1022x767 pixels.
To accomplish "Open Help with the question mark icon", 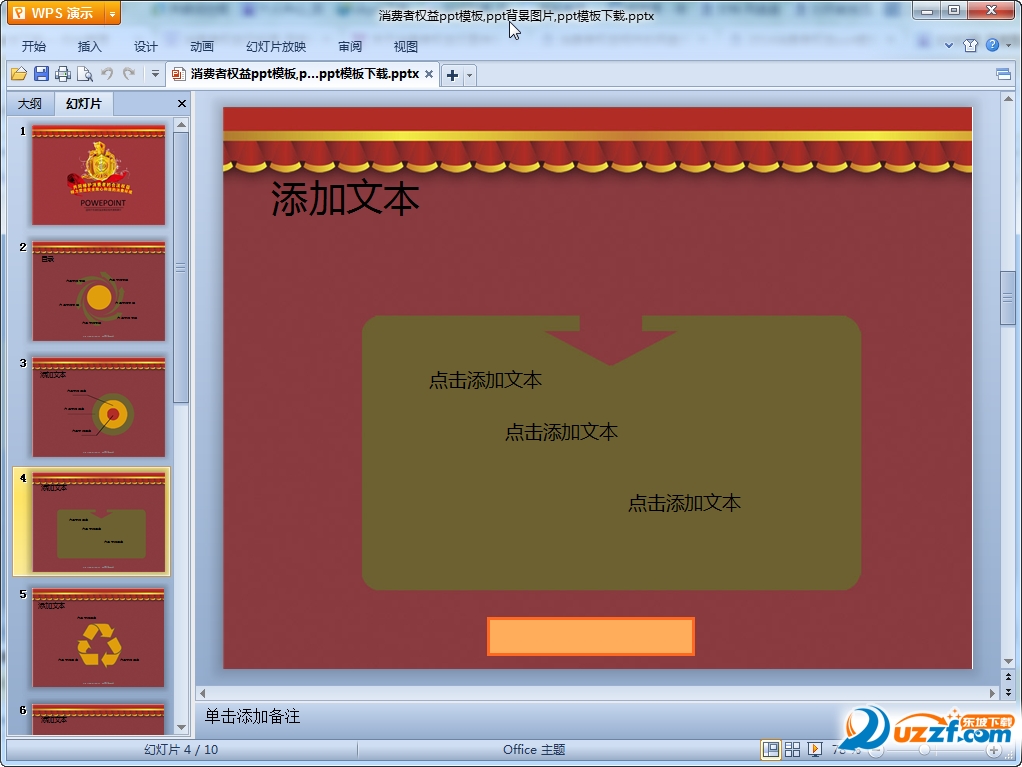I will (x=992, y=45).
